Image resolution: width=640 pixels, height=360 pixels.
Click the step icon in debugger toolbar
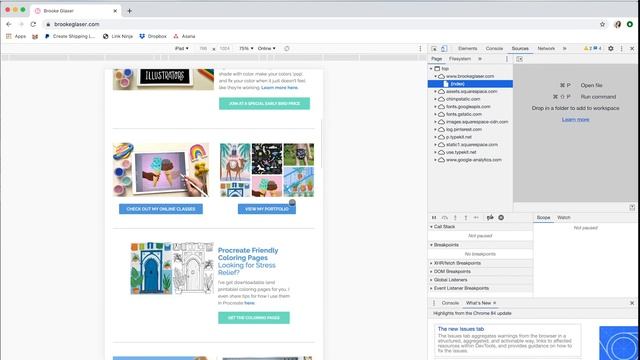(476, 218)
